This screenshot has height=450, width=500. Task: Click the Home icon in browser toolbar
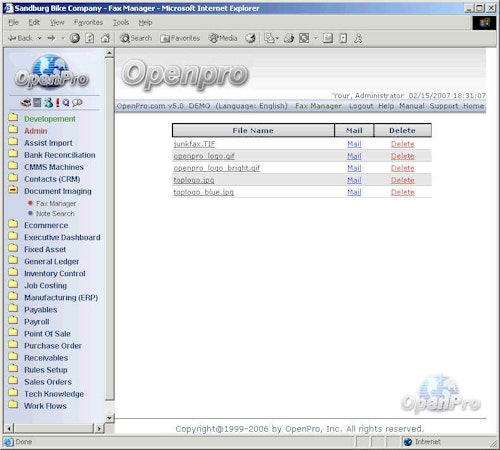105,38
